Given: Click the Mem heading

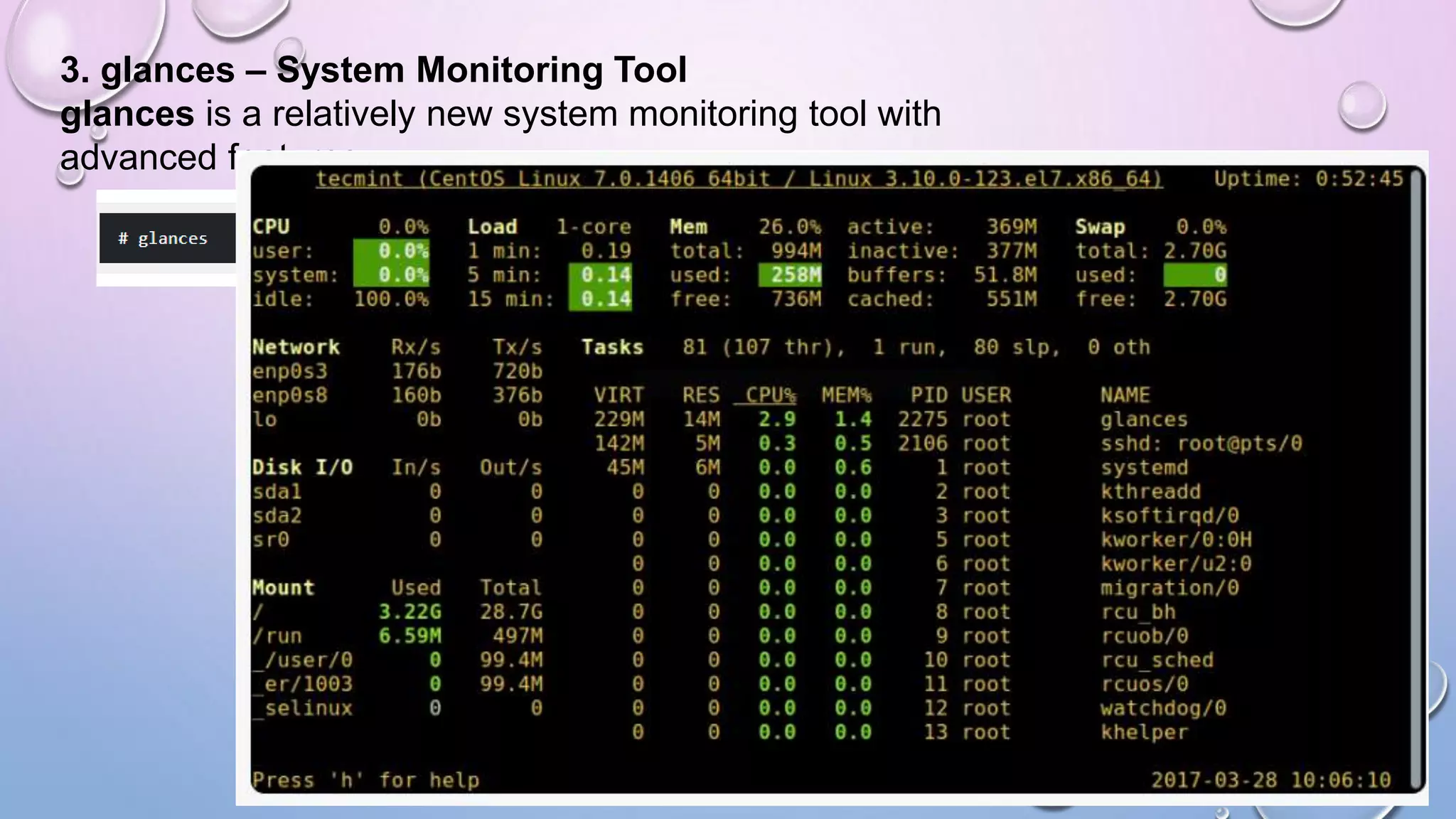Looking at the screenshot, I should click(688, 227).
